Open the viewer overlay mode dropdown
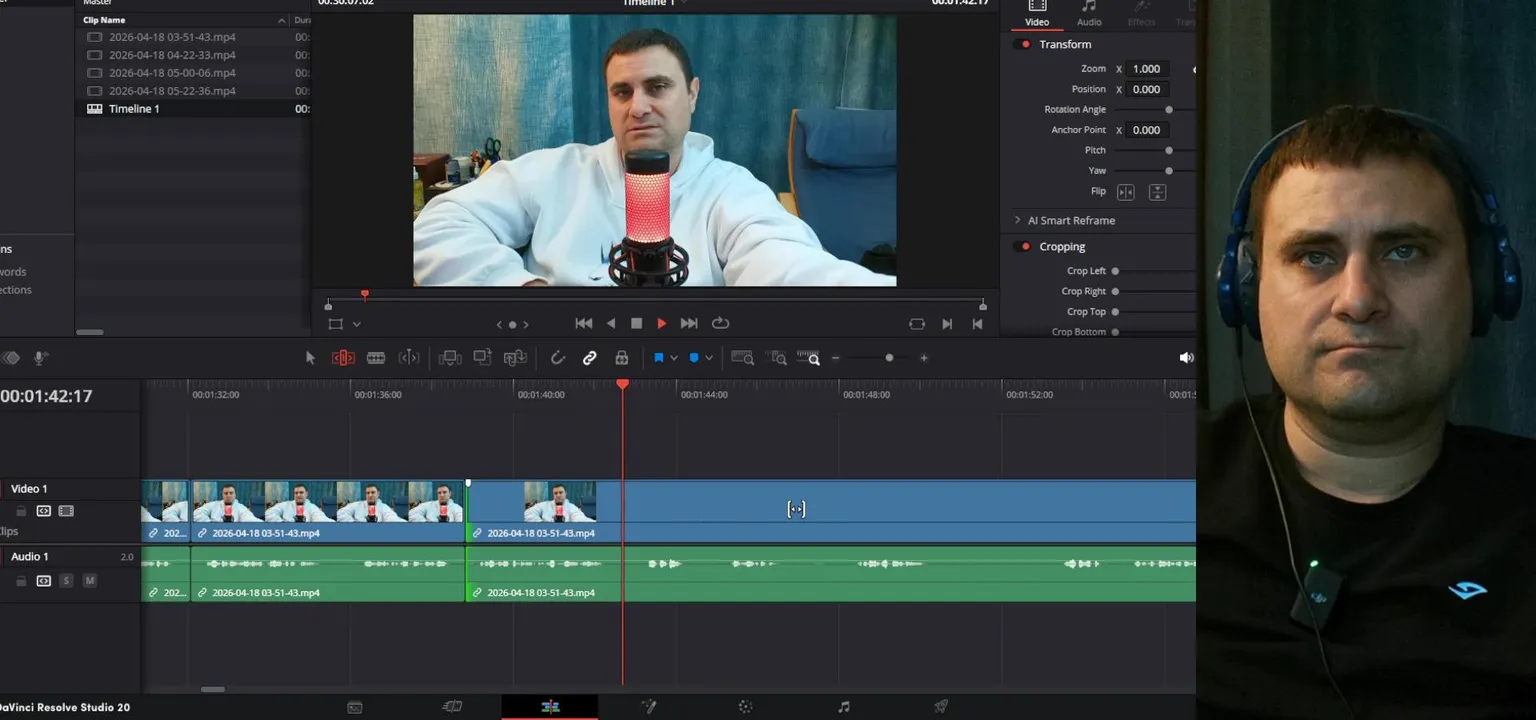This screenshot has width=1536, height=720. coord(356,324)
